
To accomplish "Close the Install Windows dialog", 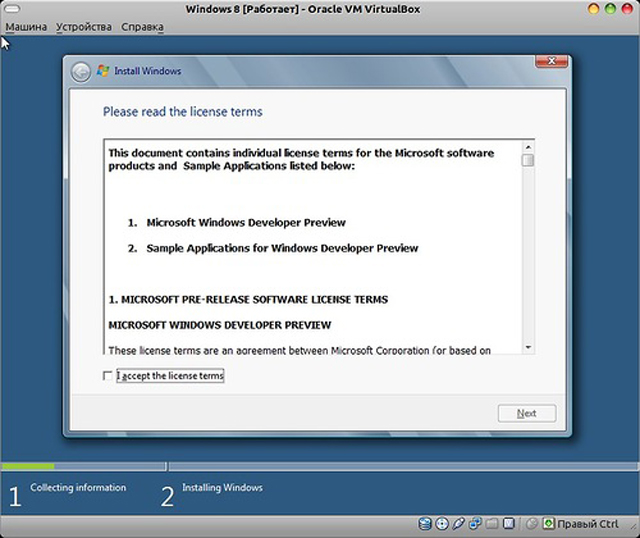I will click(x=551, y=61).
